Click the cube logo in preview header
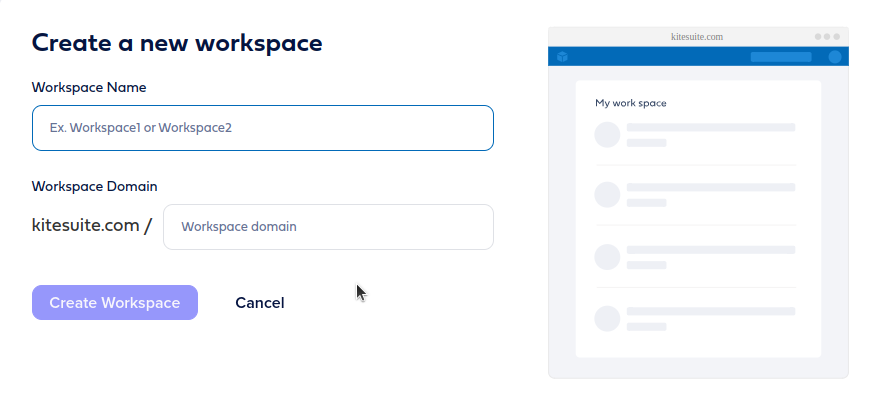The height and width of the screenshot is (402, 878). click(x=562, y=57)
